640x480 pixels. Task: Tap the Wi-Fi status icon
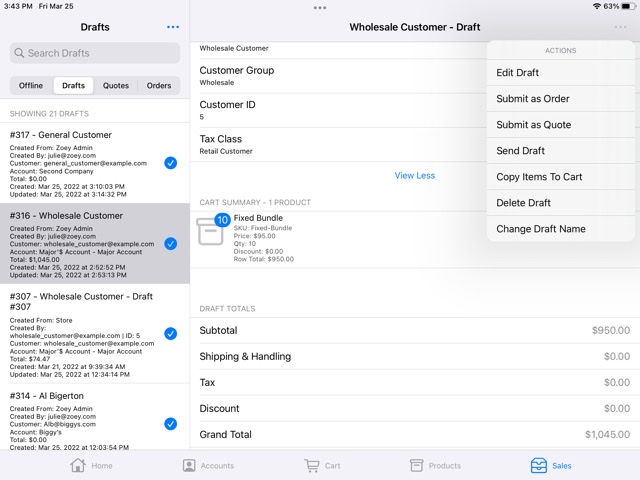point(597,6)
